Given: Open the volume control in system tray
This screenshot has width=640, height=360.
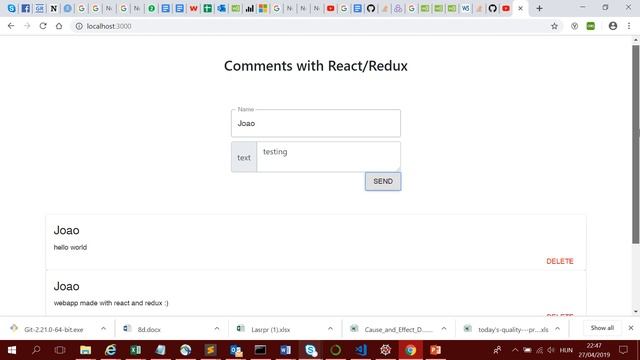Looking at the screenshot, I should pyautogui.click(x=551, y=350).
